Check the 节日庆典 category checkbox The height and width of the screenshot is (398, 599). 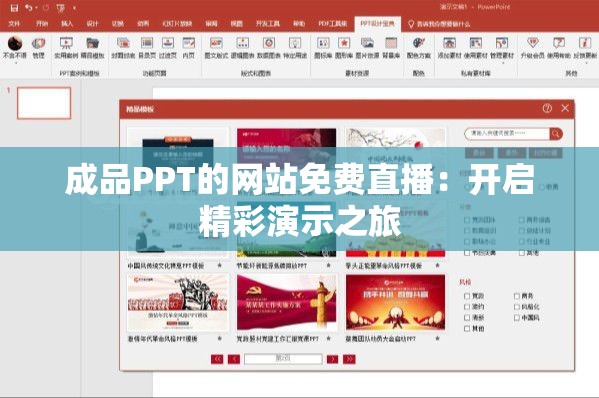[x=467, y=253]
